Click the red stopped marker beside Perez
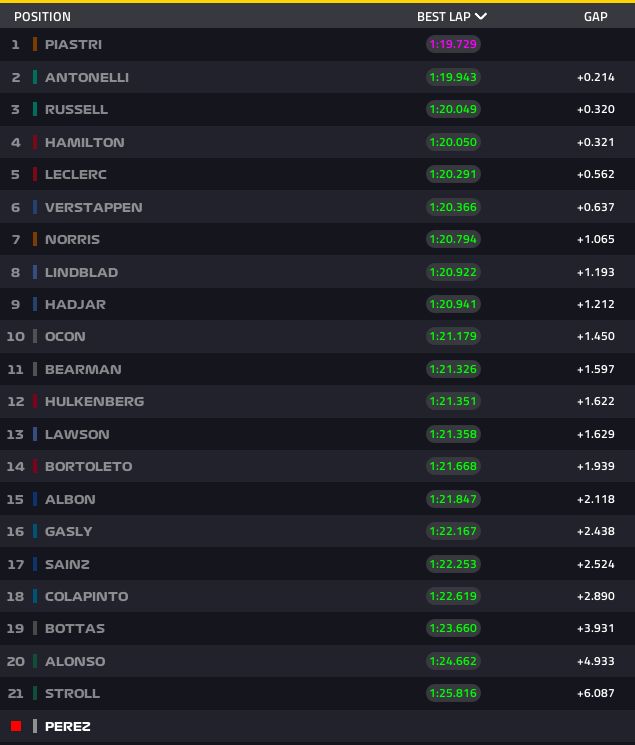Image resolution: width=635 pixels, height=745 pixels. 16,726
